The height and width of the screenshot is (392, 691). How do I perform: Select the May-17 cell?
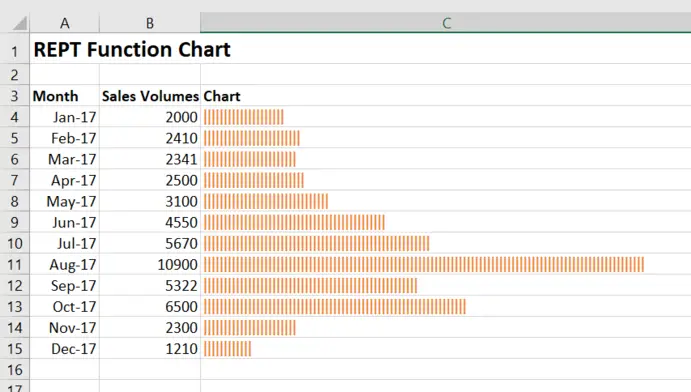[x=65, y=201]
